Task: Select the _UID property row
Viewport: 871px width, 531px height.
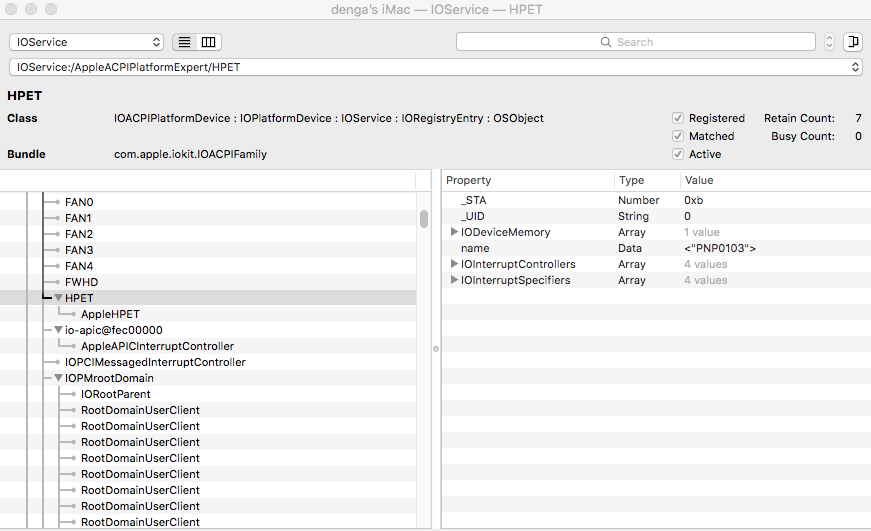Action: [x=657, y=216]
